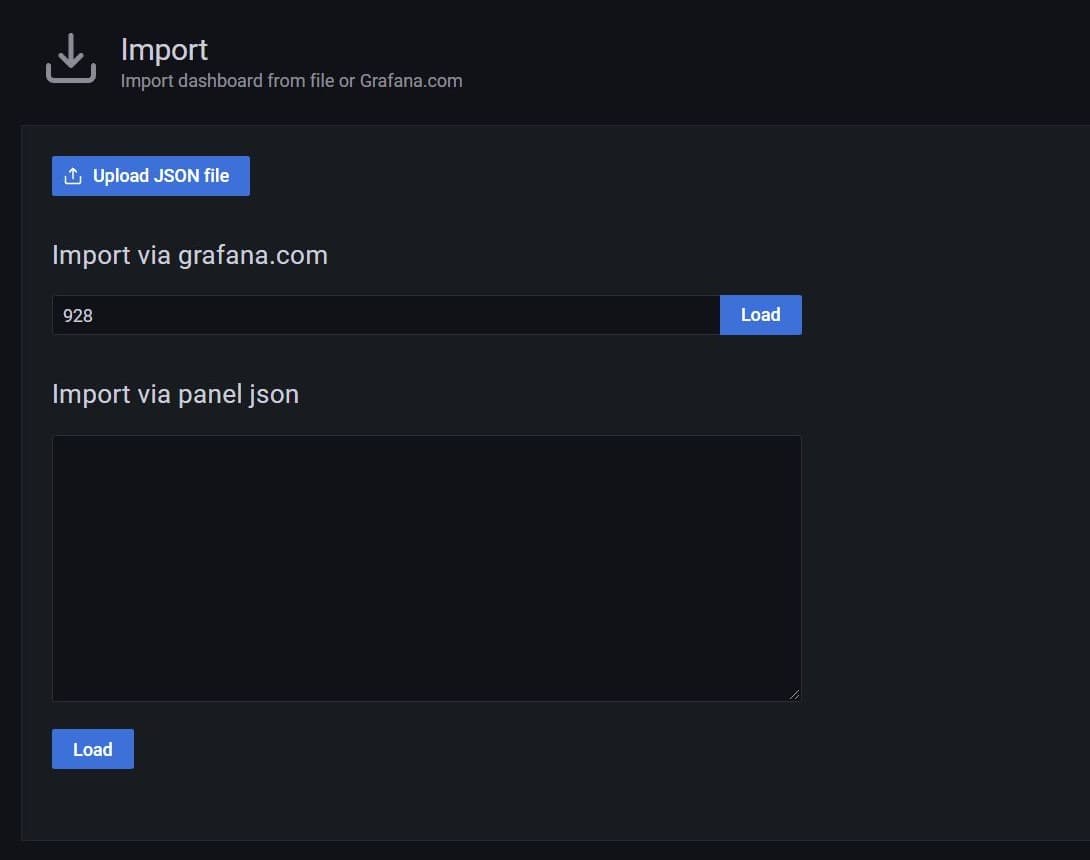
Task: Click the "Upload JSON file" label text
Action: pyautogui.click(x=161, y=176)
